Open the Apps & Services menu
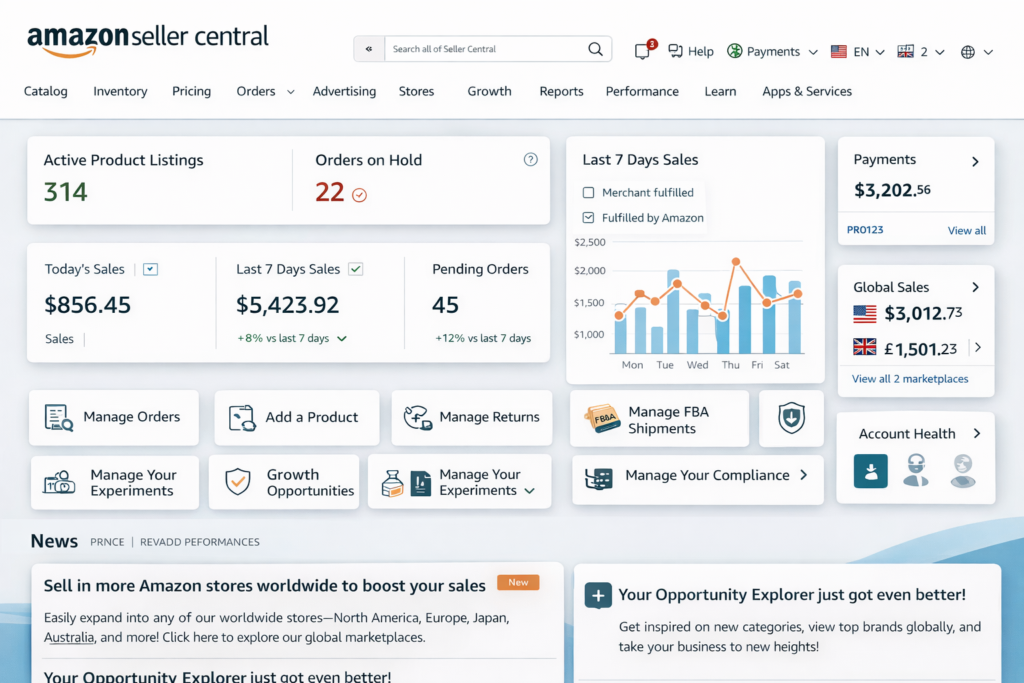This screenshot has height=683, width=1024. [807, 91]
